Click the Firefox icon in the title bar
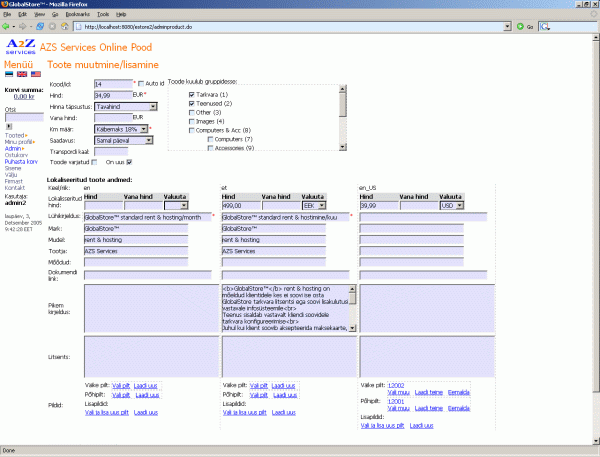 [x=4, y=4]
